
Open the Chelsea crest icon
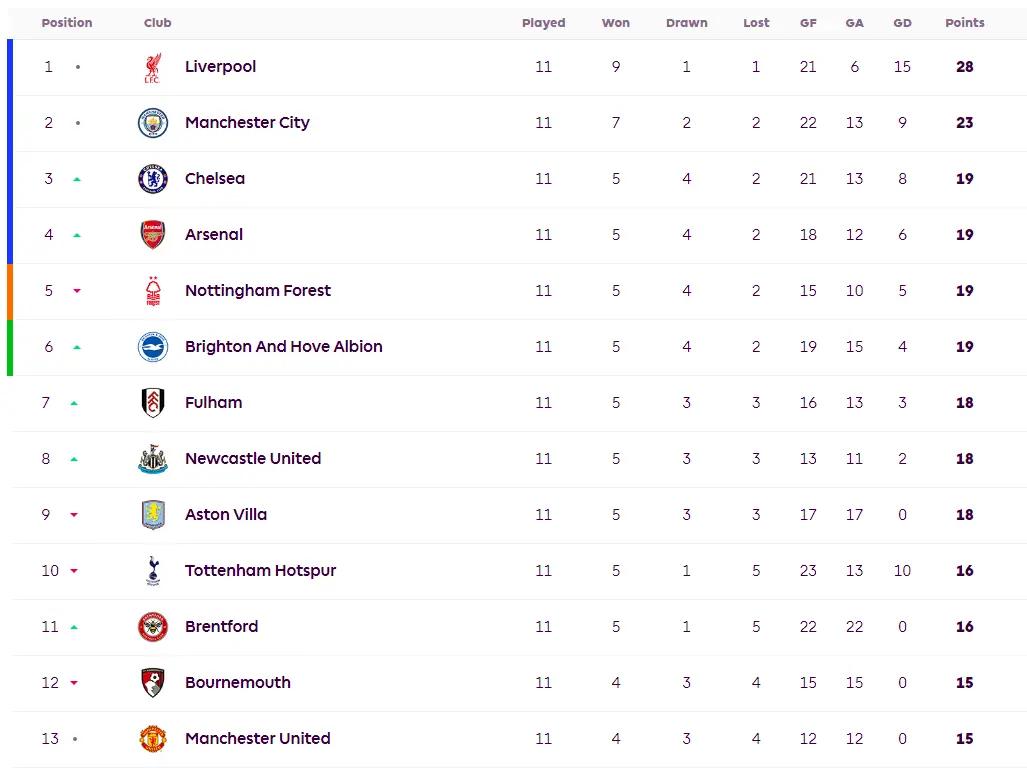tap(153, 179)
